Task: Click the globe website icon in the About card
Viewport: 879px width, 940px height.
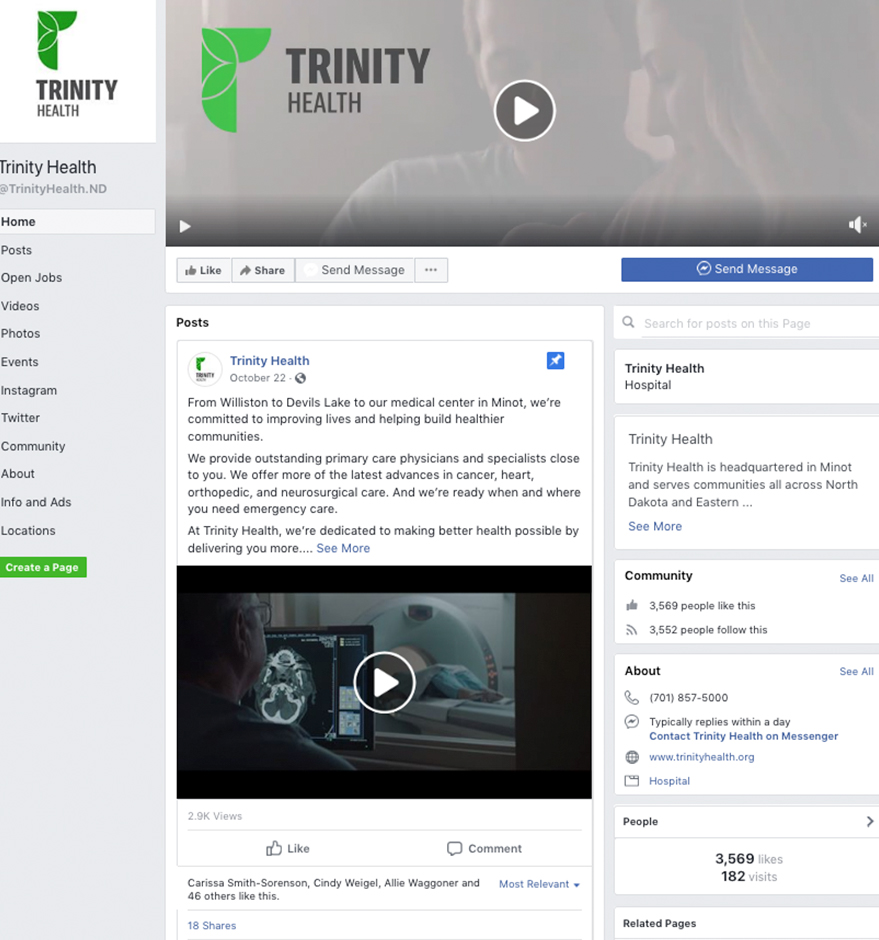Action: 632,757
